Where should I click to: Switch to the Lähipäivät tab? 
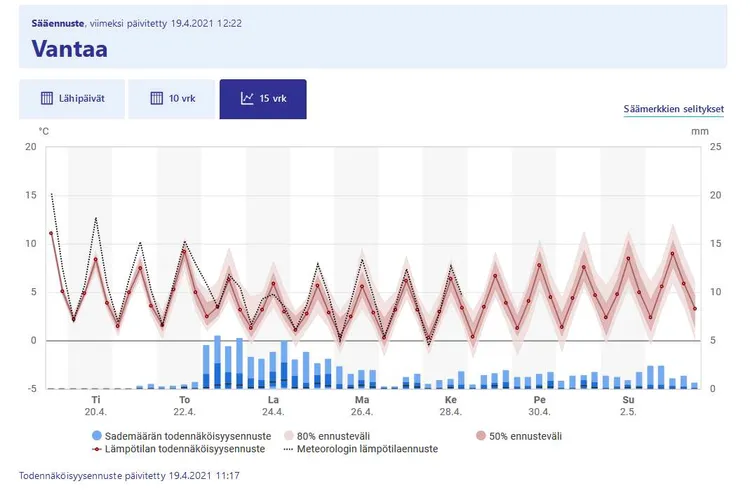tap(72, 99)
